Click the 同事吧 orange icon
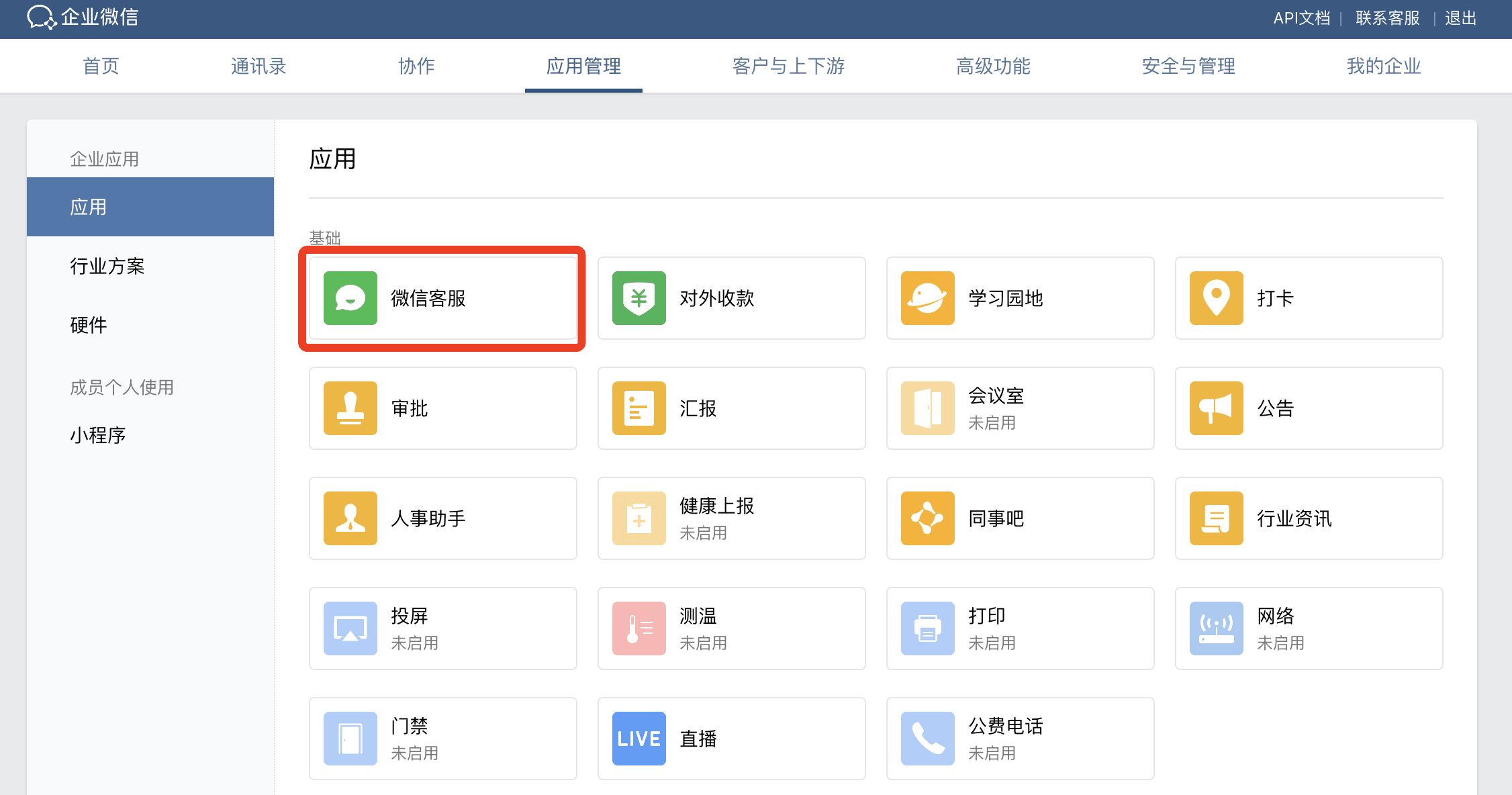1512x795 pixels. point(928,518)
